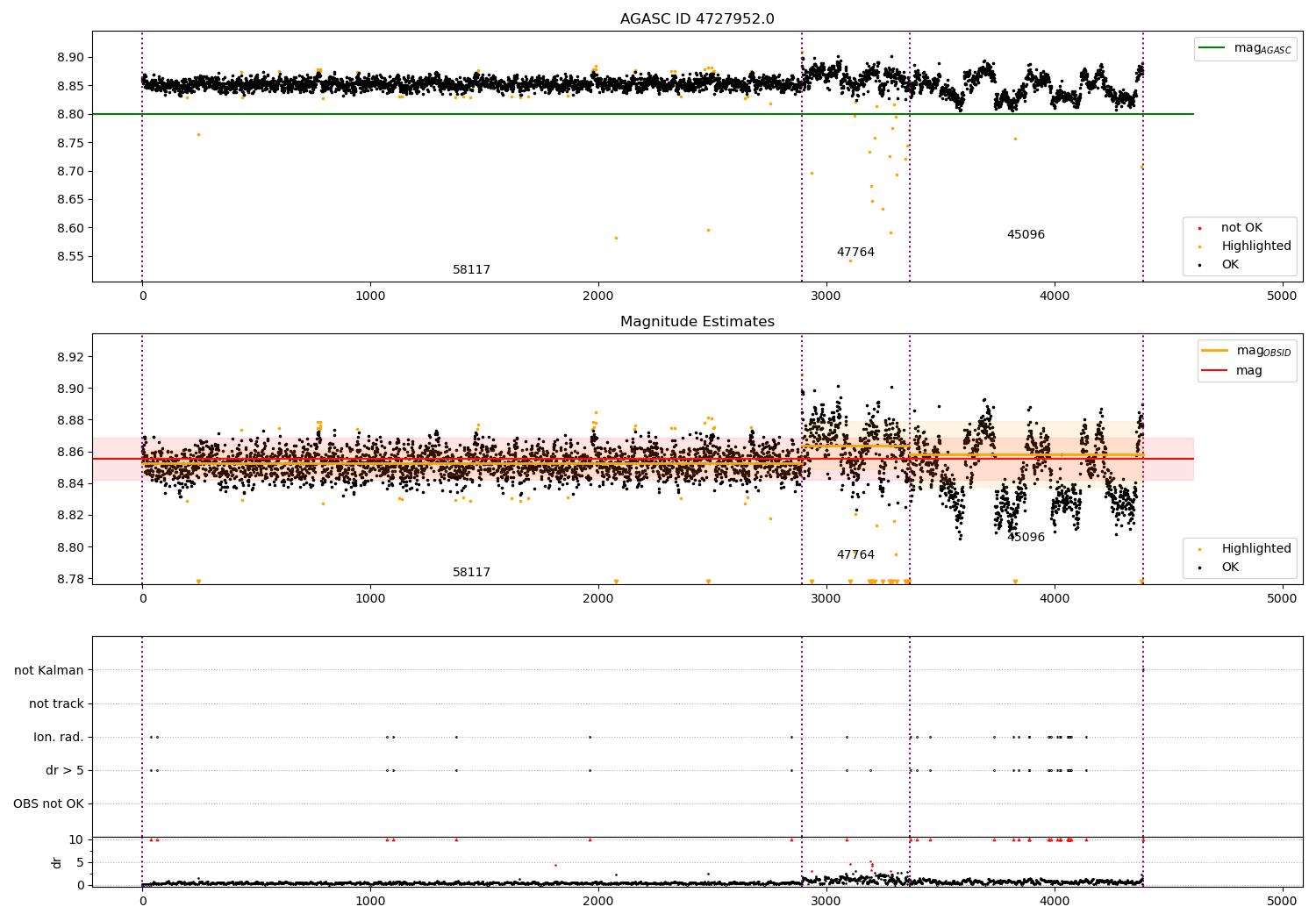
Task: Click the y-axis tick label 8.86
Action: 71,453
